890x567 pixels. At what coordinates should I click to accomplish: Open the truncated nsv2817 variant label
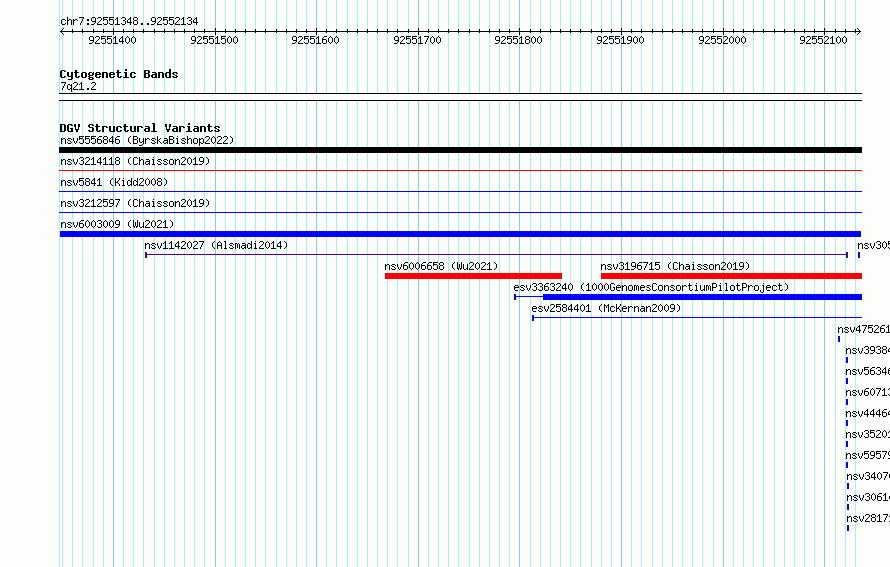click(868, 518)
